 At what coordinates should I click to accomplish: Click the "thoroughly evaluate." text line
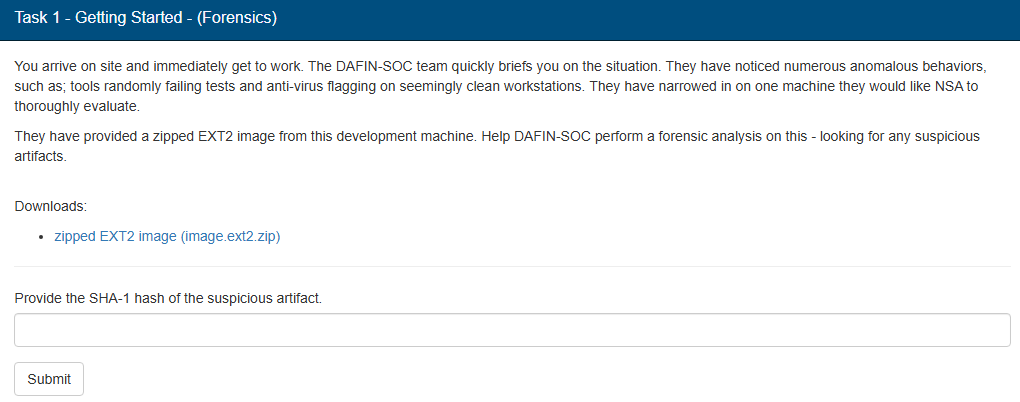tap(78, 107)
